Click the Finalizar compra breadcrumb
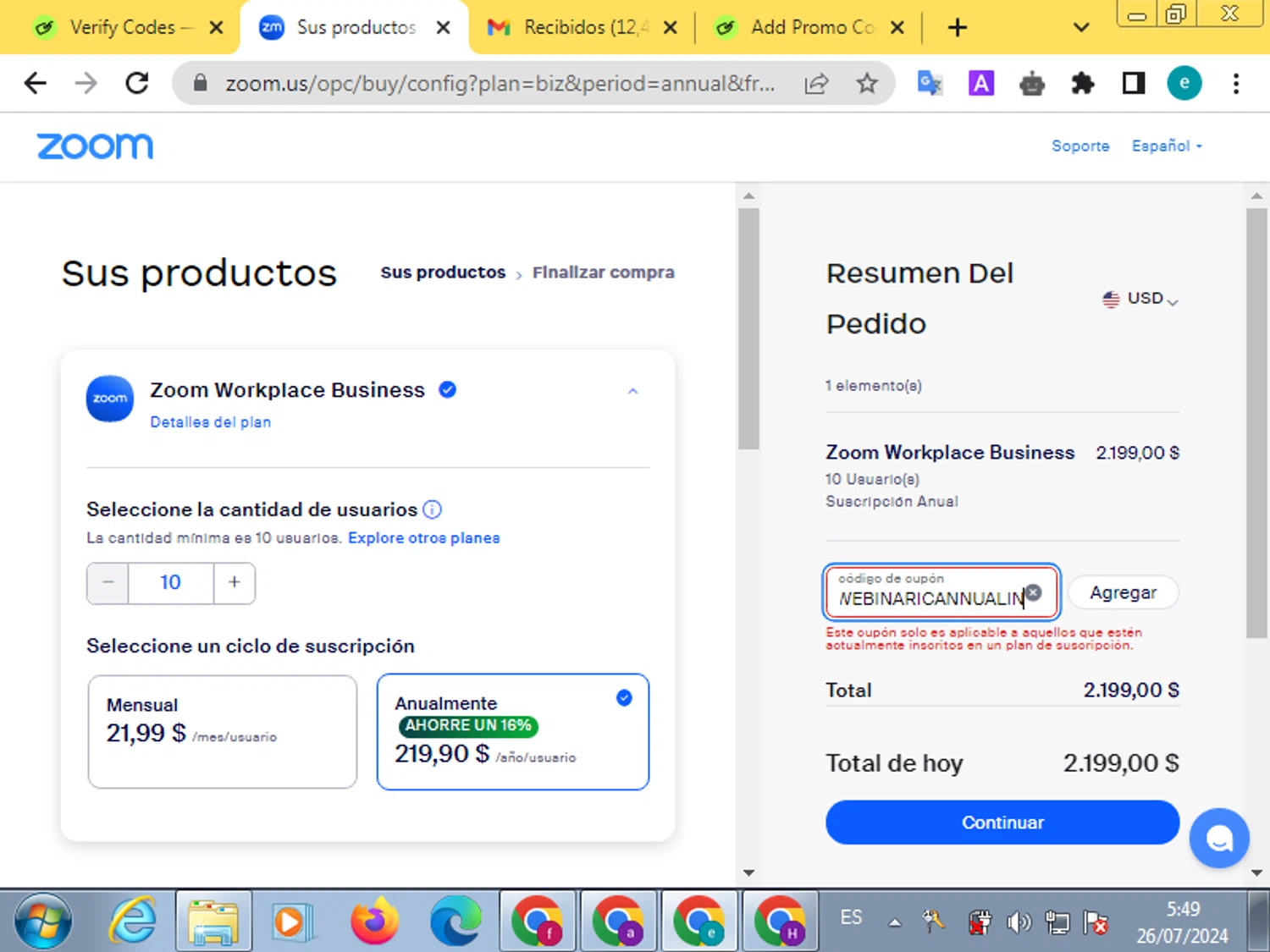Image resolution: width=1270 pixels, height=952 pixels. (603, 272)
